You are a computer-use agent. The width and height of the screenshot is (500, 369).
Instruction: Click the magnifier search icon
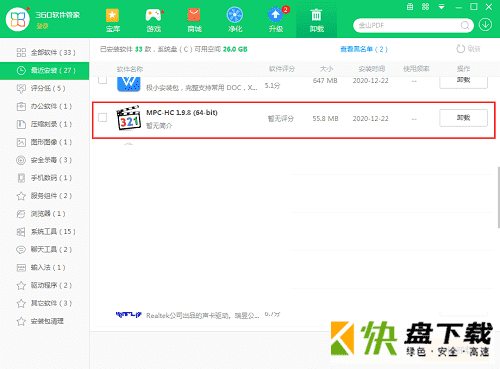pyautogui.click(x=465, y=25)
